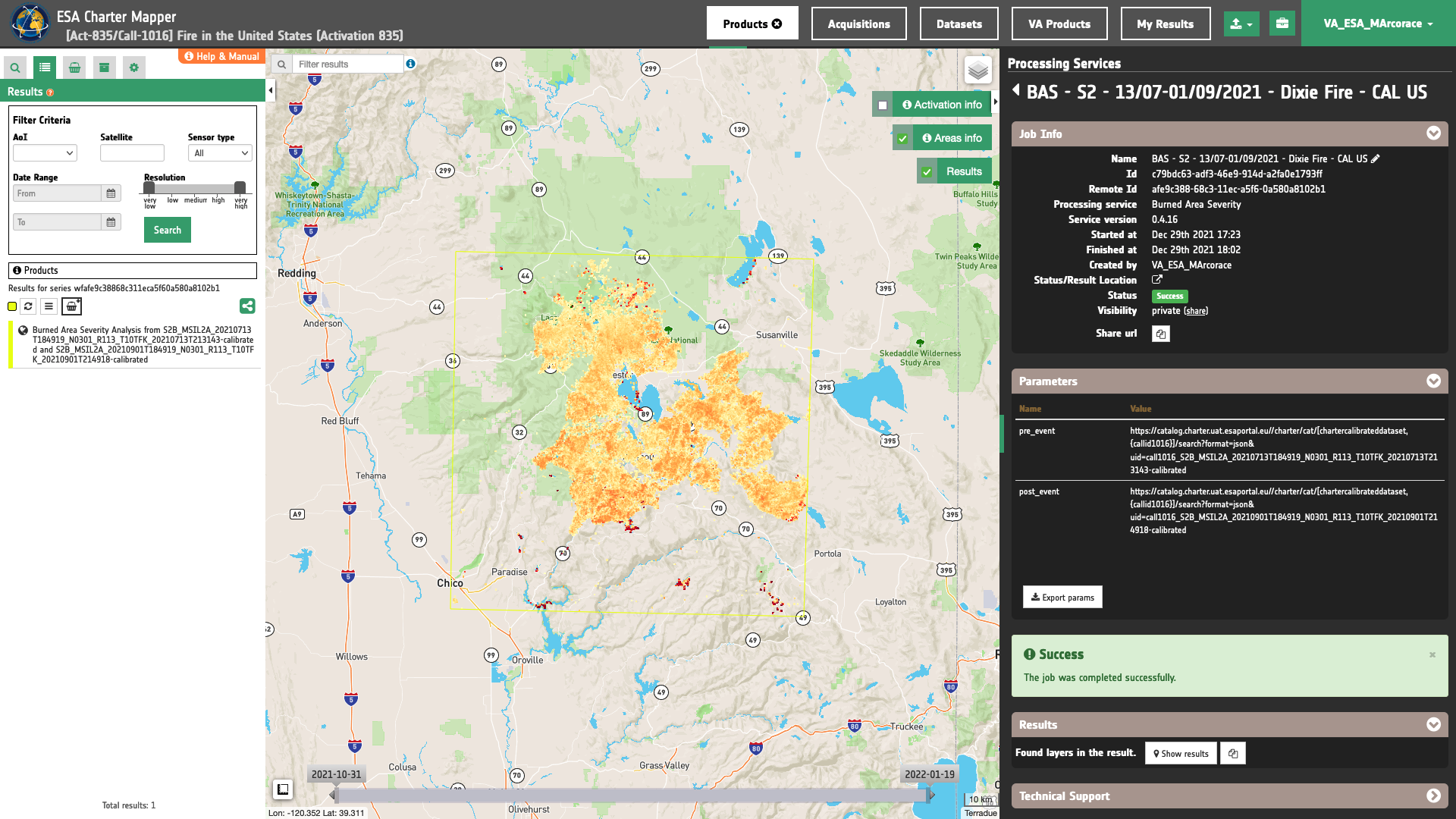Viewport: 1456px width, 819px height.
Task: Switch to the results list tab icon
Action: click(x=45, y=67)
